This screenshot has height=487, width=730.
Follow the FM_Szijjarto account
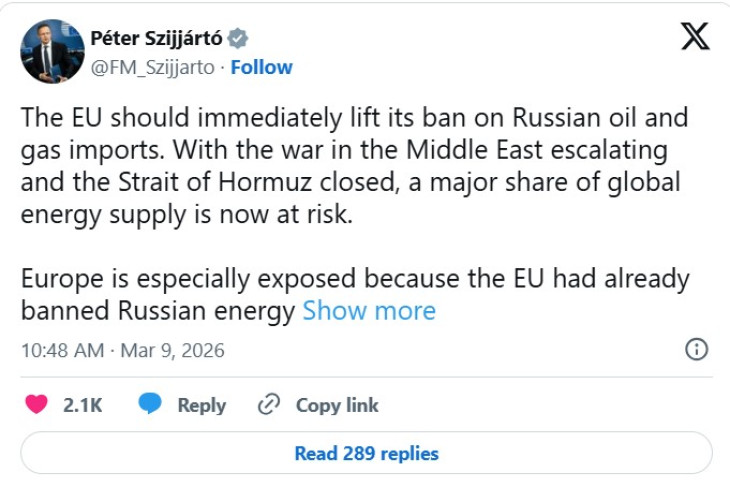pos(262,67)
